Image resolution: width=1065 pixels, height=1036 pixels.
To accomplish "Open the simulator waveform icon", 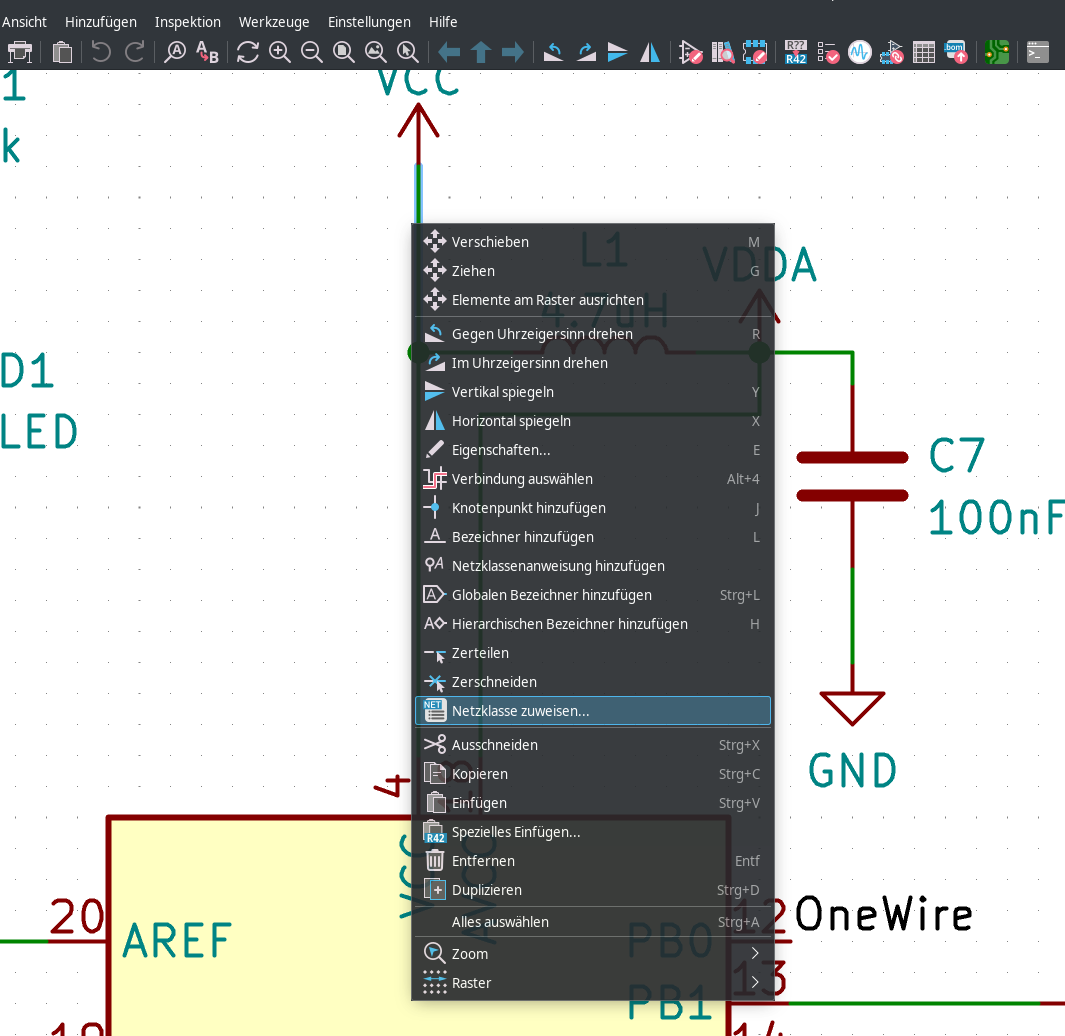I will [x=859, y=52].
